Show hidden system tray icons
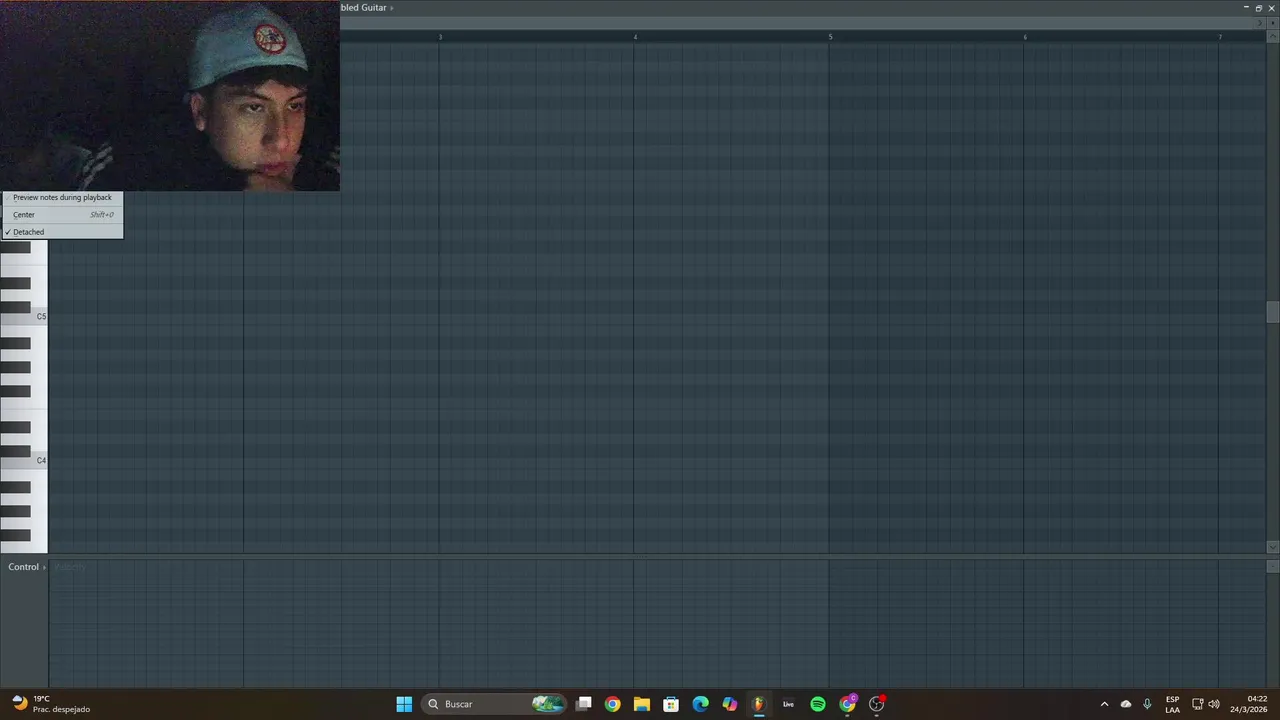Viewport: 1280px width, 720px height. coord(1104,704)
